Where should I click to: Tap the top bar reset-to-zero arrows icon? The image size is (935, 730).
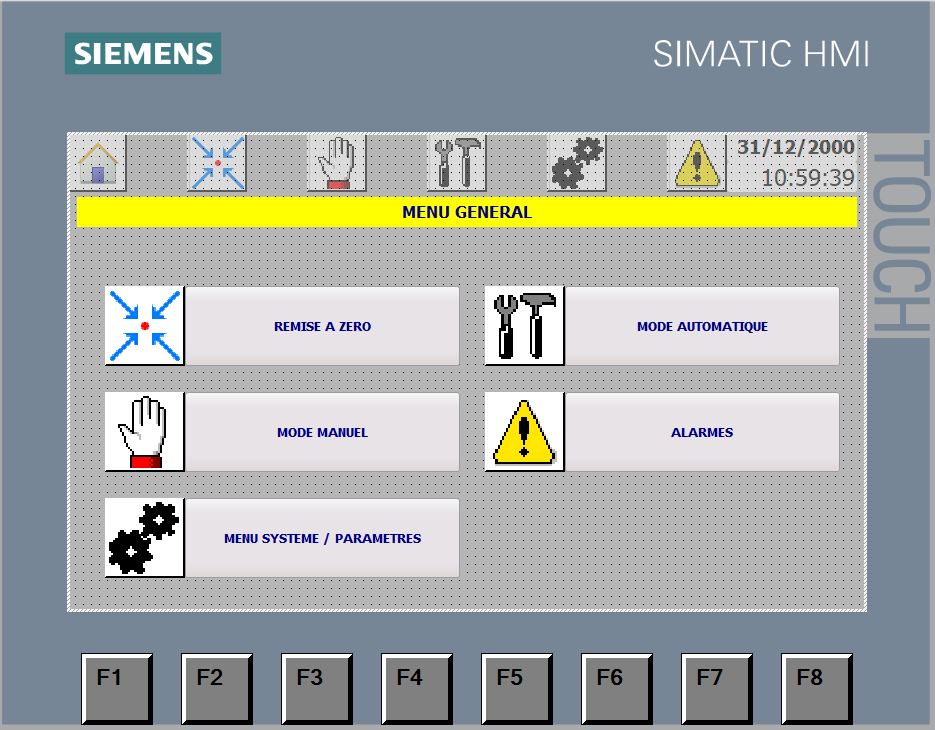[218, 162]
